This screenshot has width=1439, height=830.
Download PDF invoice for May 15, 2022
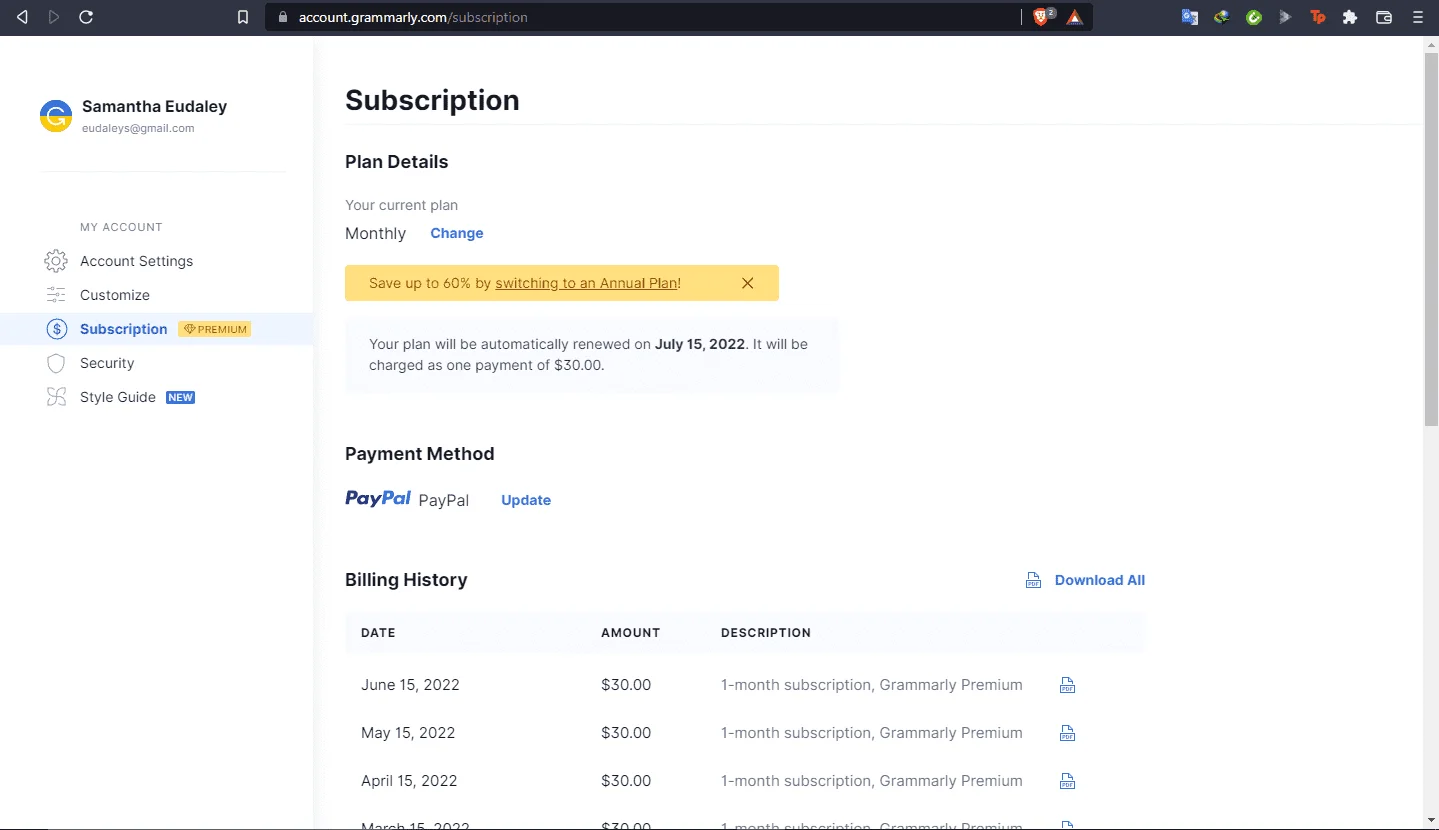1067,733
